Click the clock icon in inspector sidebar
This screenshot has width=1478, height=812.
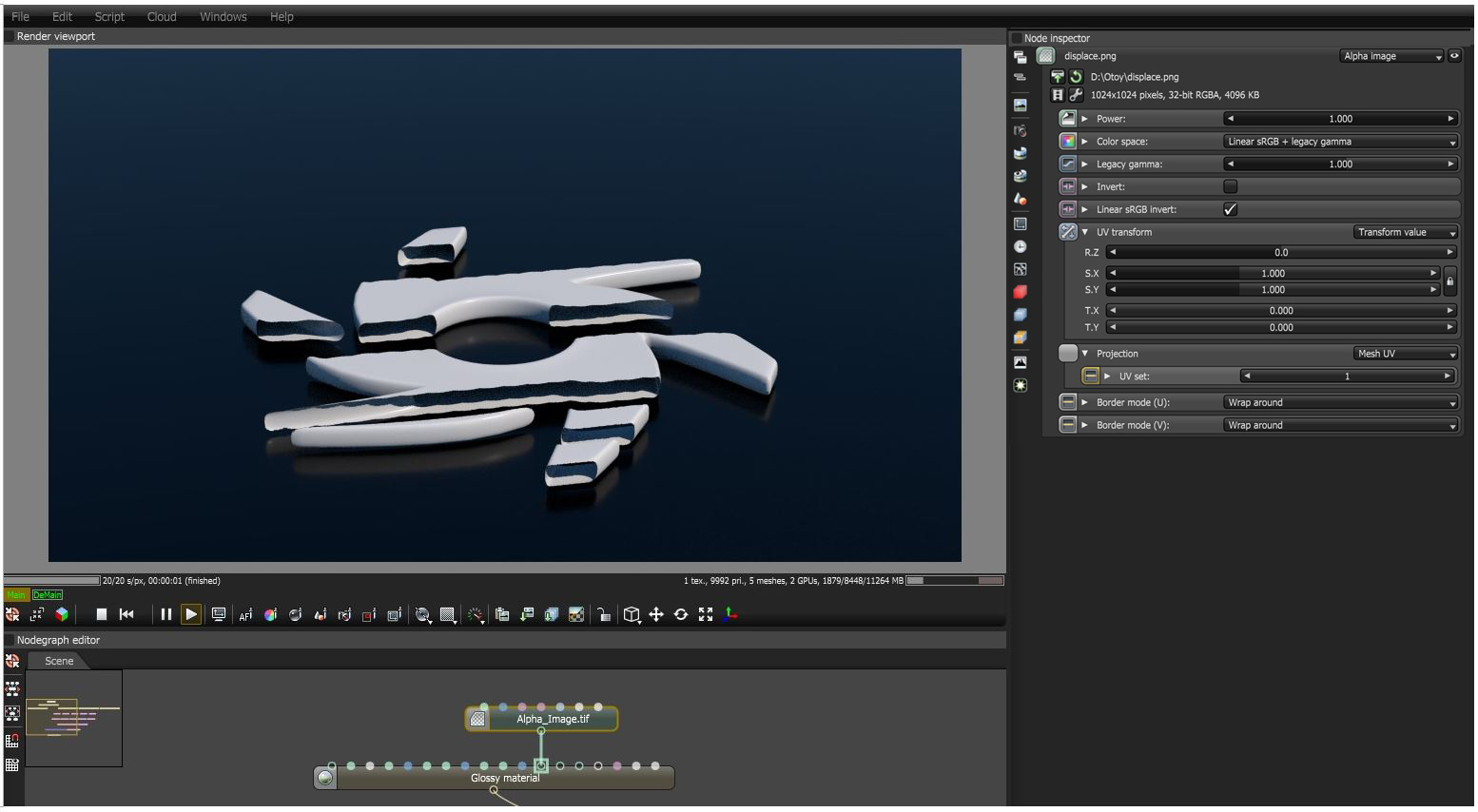1021,246
